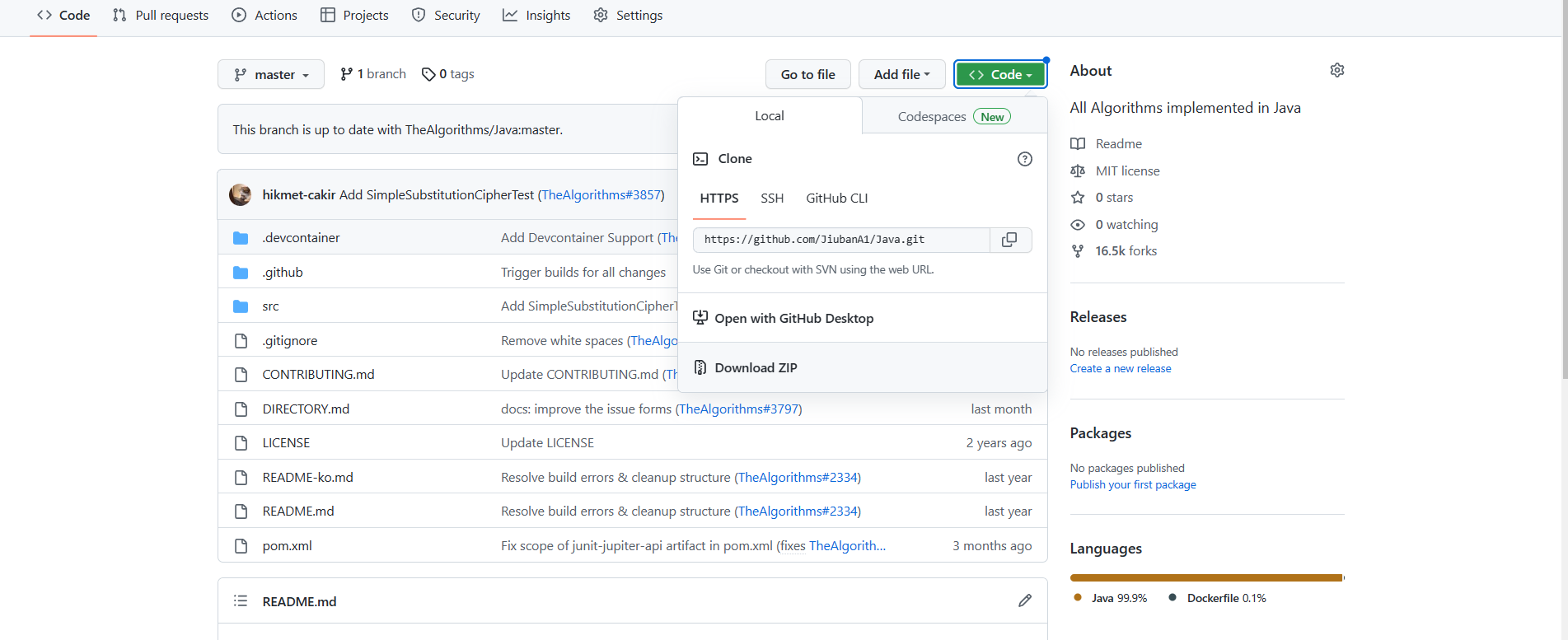Click the Readme book icon in About
Image resolution: width=1568 pixels, height=640 pixels.
[1078, 144]
